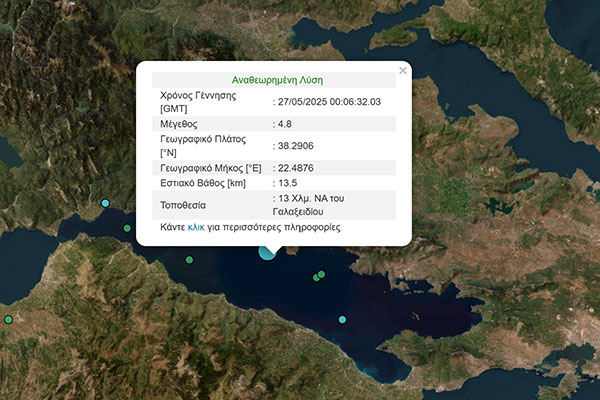
Task: Click the 'Τοποθεσία' row label
Action: [183, 204]
